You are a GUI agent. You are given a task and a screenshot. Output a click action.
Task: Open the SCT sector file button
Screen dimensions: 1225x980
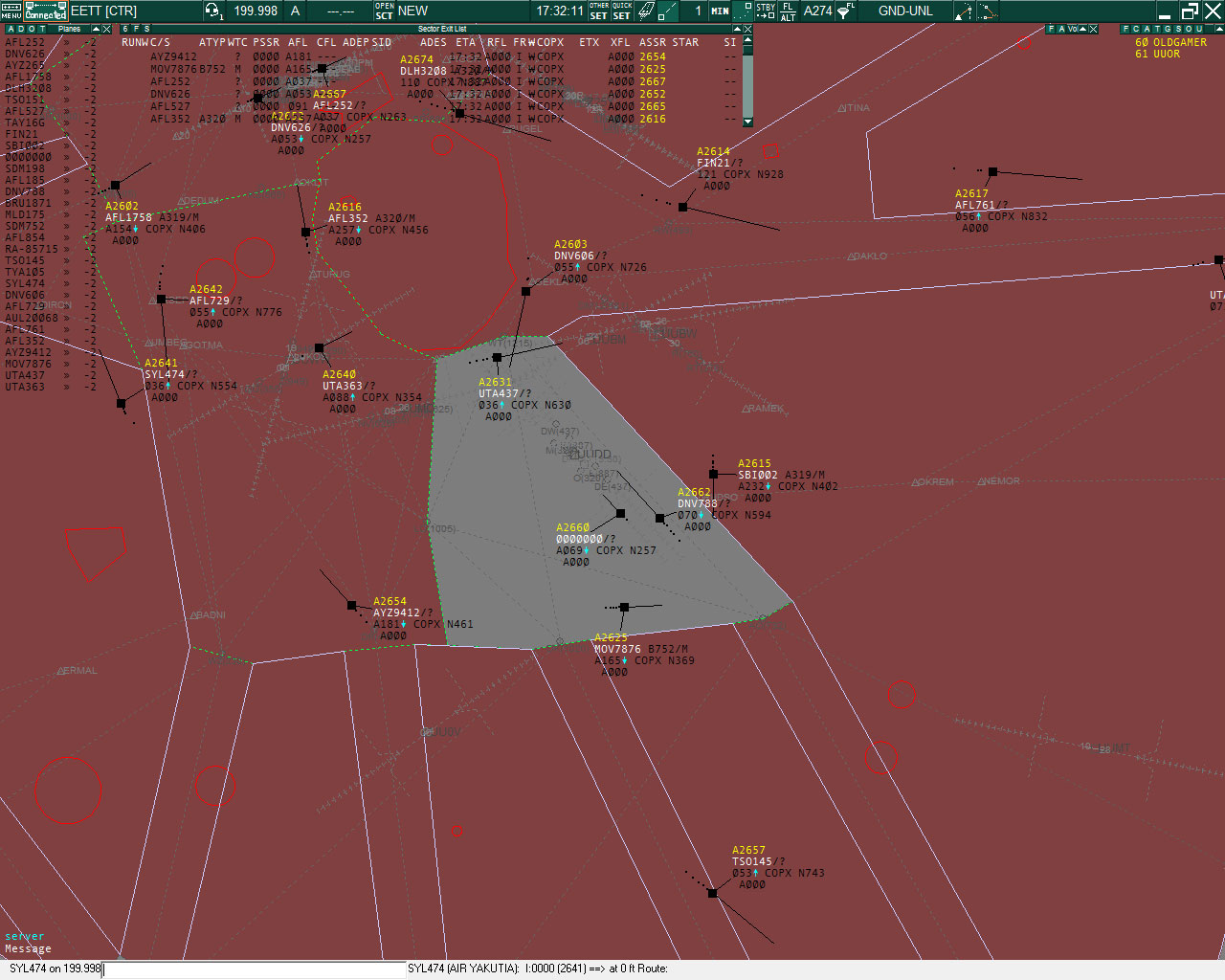coord(384,11)
